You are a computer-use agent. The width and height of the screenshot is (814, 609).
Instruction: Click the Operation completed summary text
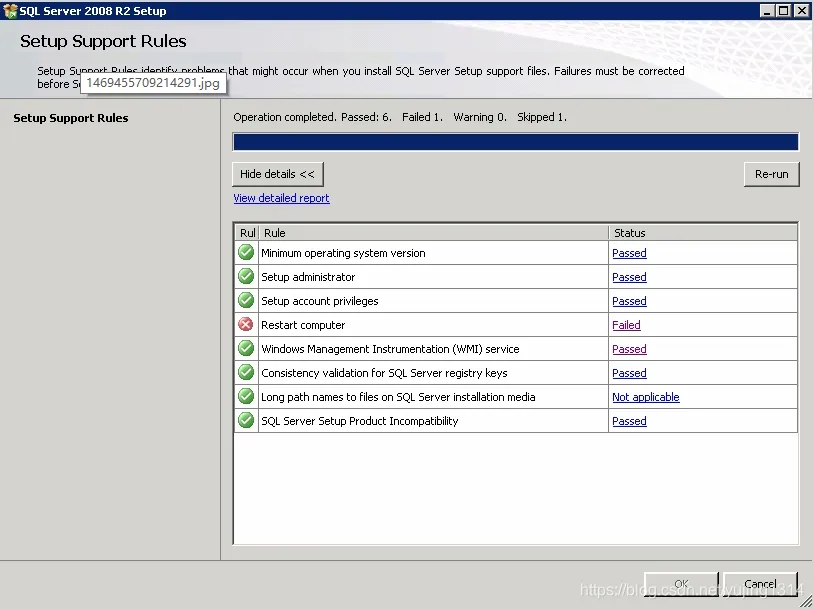tap(400, 117)
